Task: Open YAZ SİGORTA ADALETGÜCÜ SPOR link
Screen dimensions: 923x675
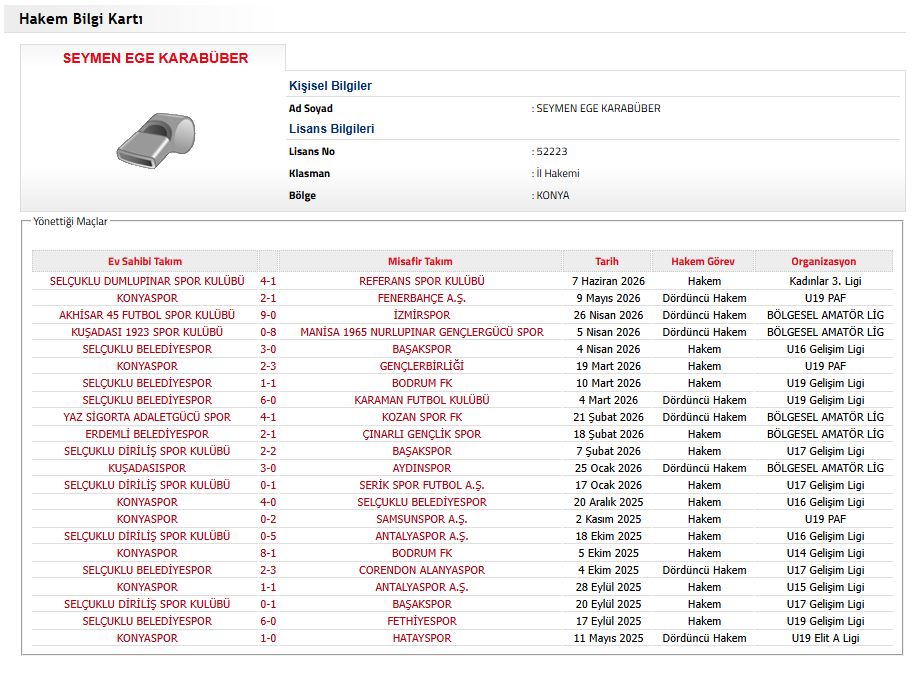Action: [x=147, y=417]
